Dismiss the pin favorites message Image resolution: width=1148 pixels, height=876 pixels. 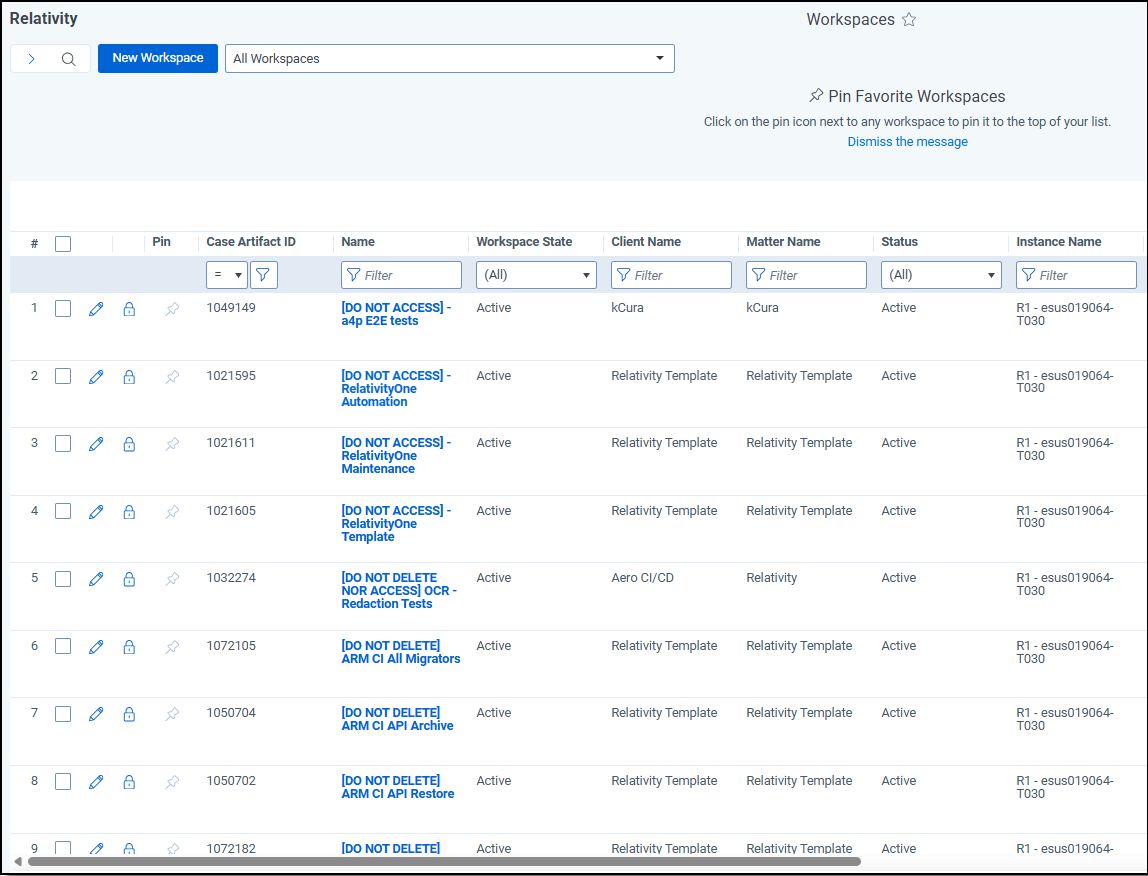click(x=907, y=141)
